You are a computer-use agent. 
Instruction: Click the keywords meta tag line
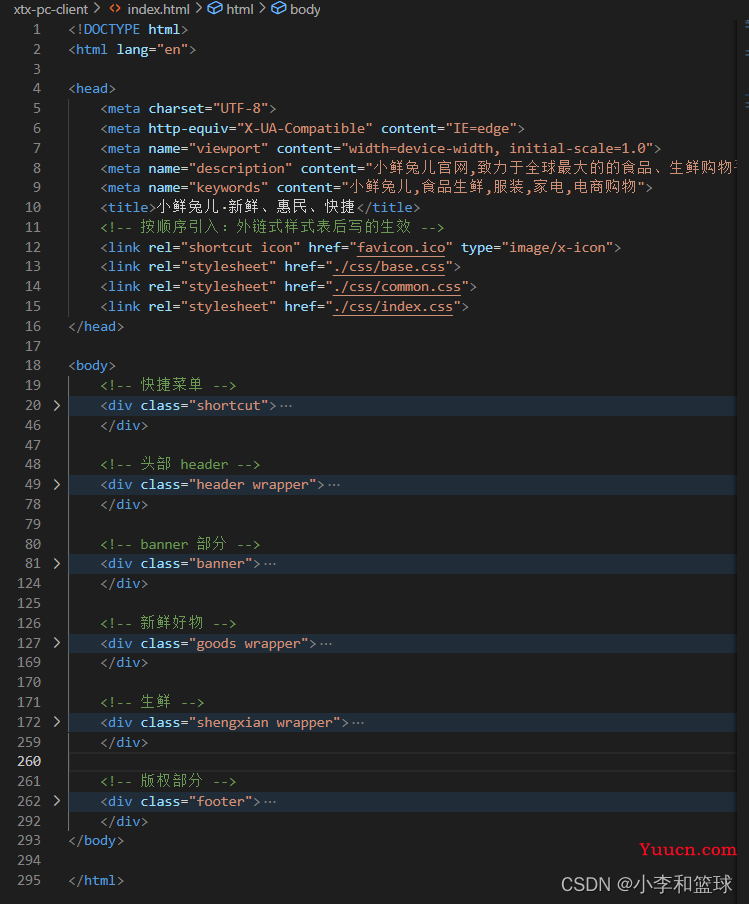tap(377, 187)
